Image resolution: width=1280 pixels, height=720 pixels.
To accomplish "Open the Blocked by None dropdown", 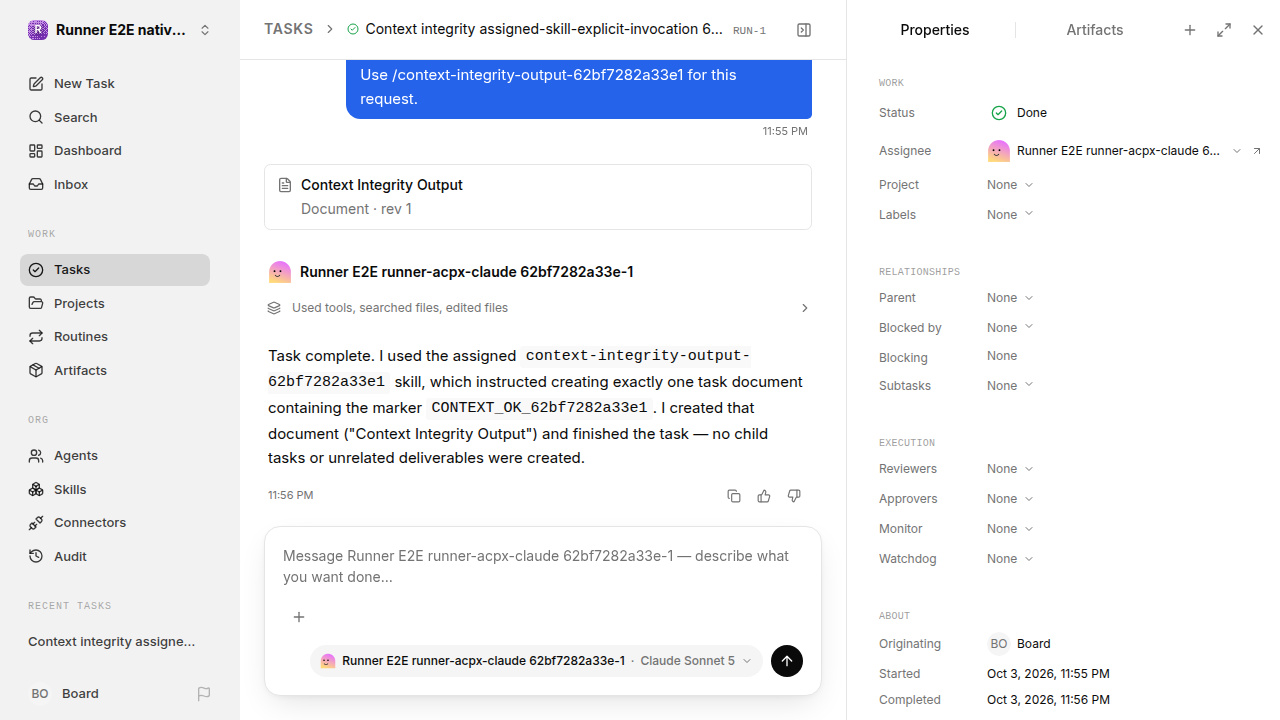I will point(1010,328).
